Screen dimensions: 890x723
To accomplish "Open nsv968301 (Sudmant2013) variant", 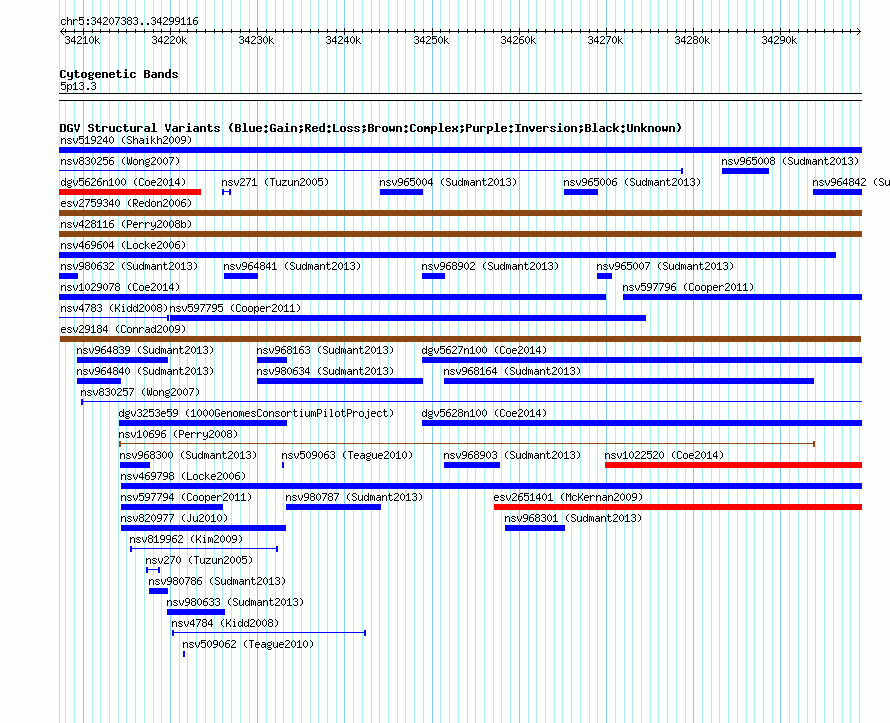I will (573, 518).
